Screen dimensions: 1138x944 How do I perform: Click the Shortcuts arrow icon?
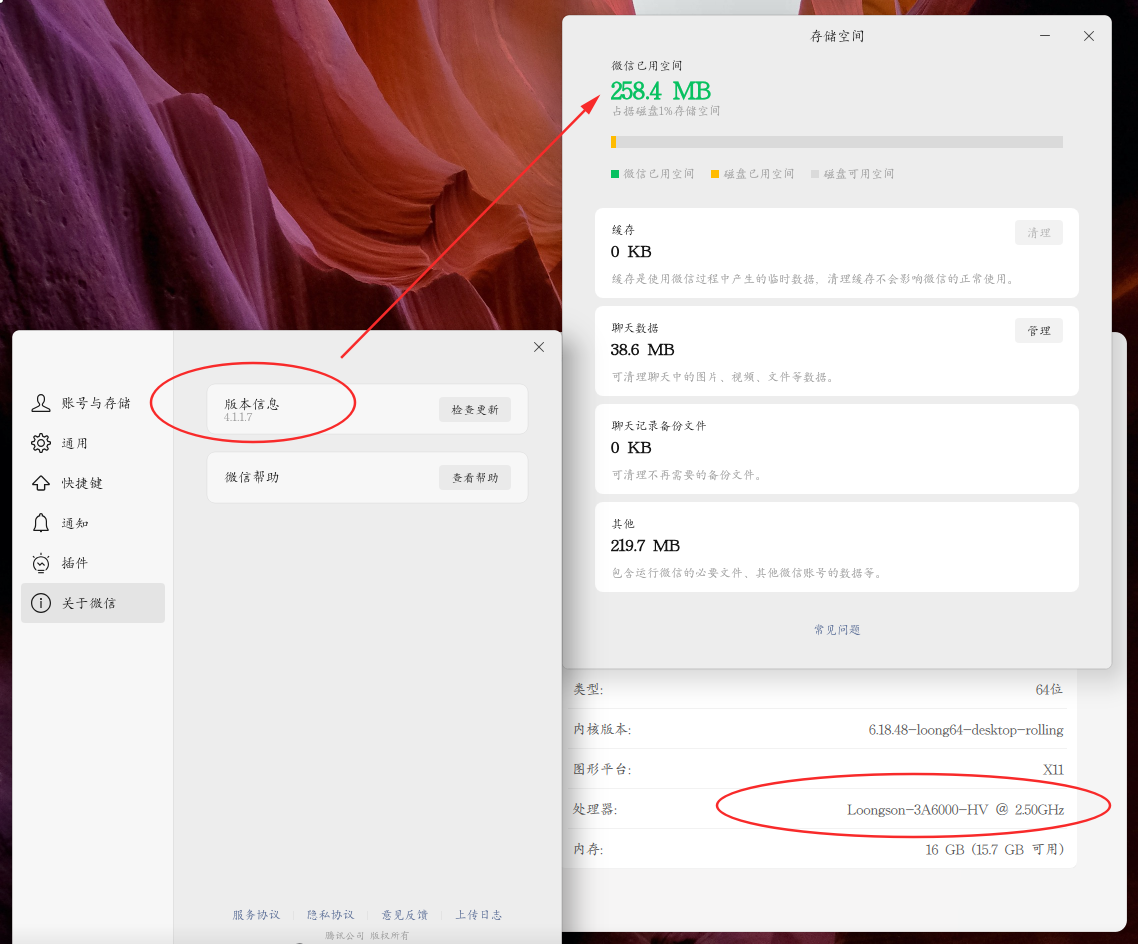(x=41, y=483)
